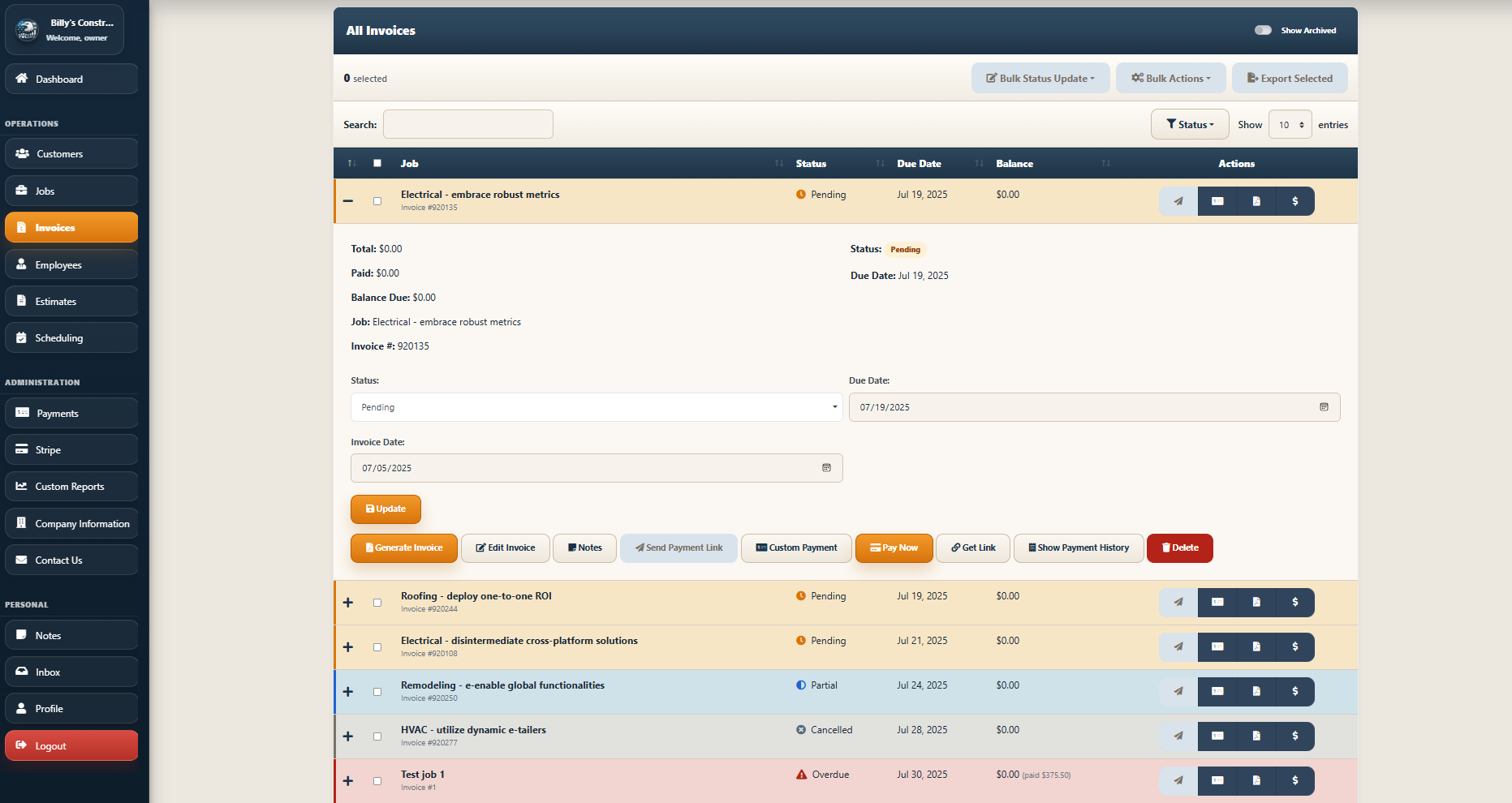Collapse the Electrical embrace robust metrics row
The height and width of the screenshot is (803, 1512).
click(348, 201)
